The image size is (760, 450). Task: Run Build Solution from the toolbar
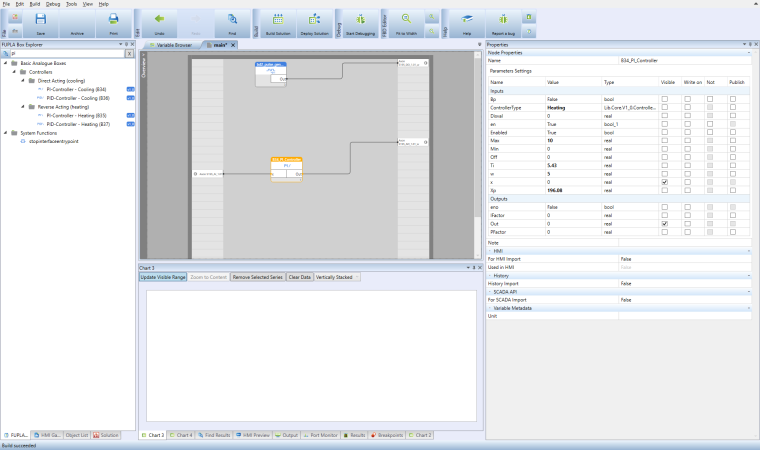tap(280, 21)
